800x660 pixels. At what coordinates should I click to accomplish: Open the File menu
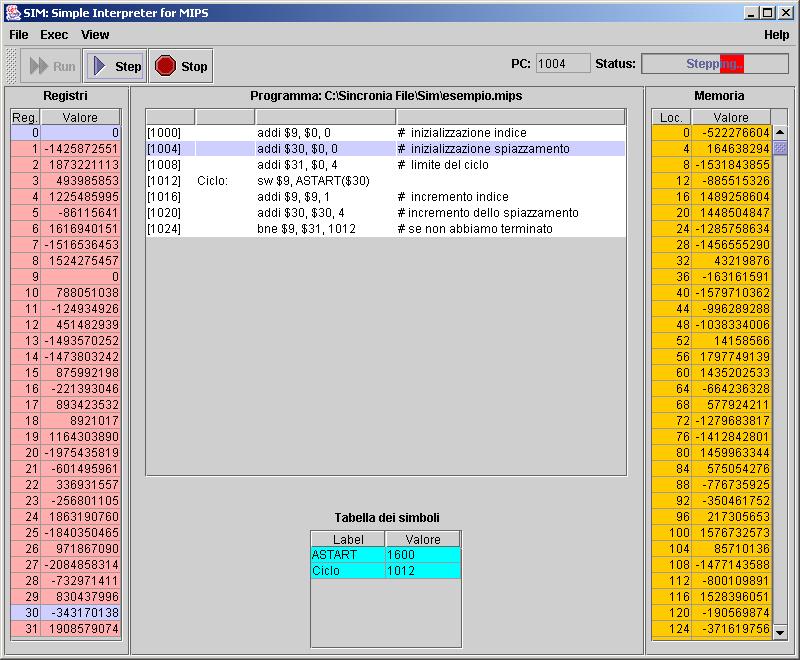click(19, 35)
